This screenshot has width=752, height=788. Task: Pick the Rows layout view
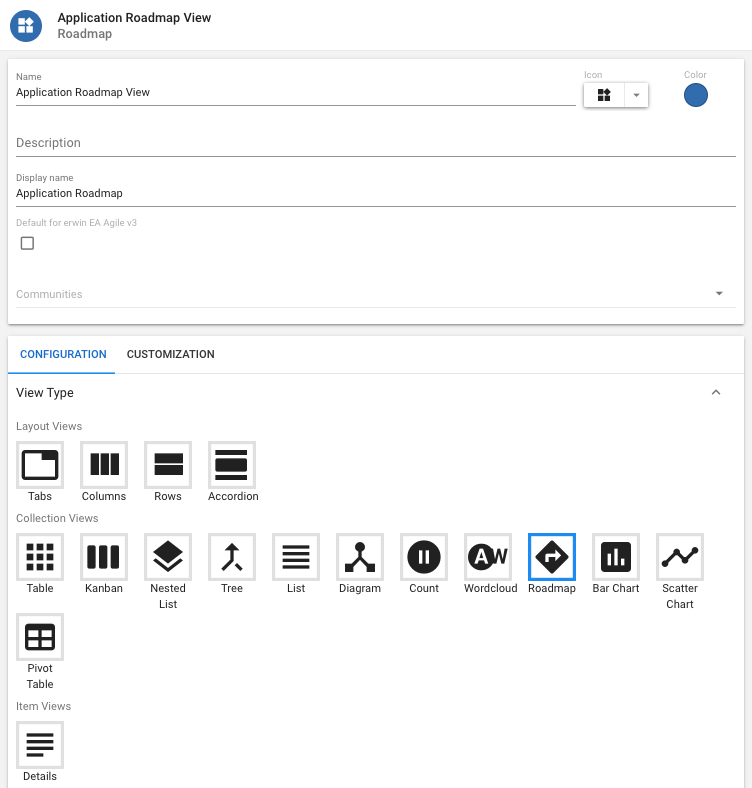[168, 465]
